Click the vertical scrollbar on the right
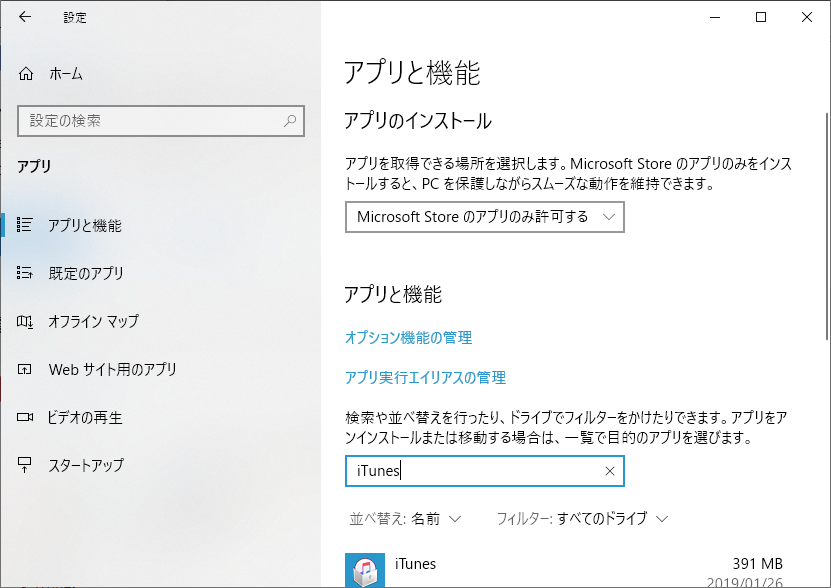The width and height of the screenshot is (831, 588). (x=827, y=226)
